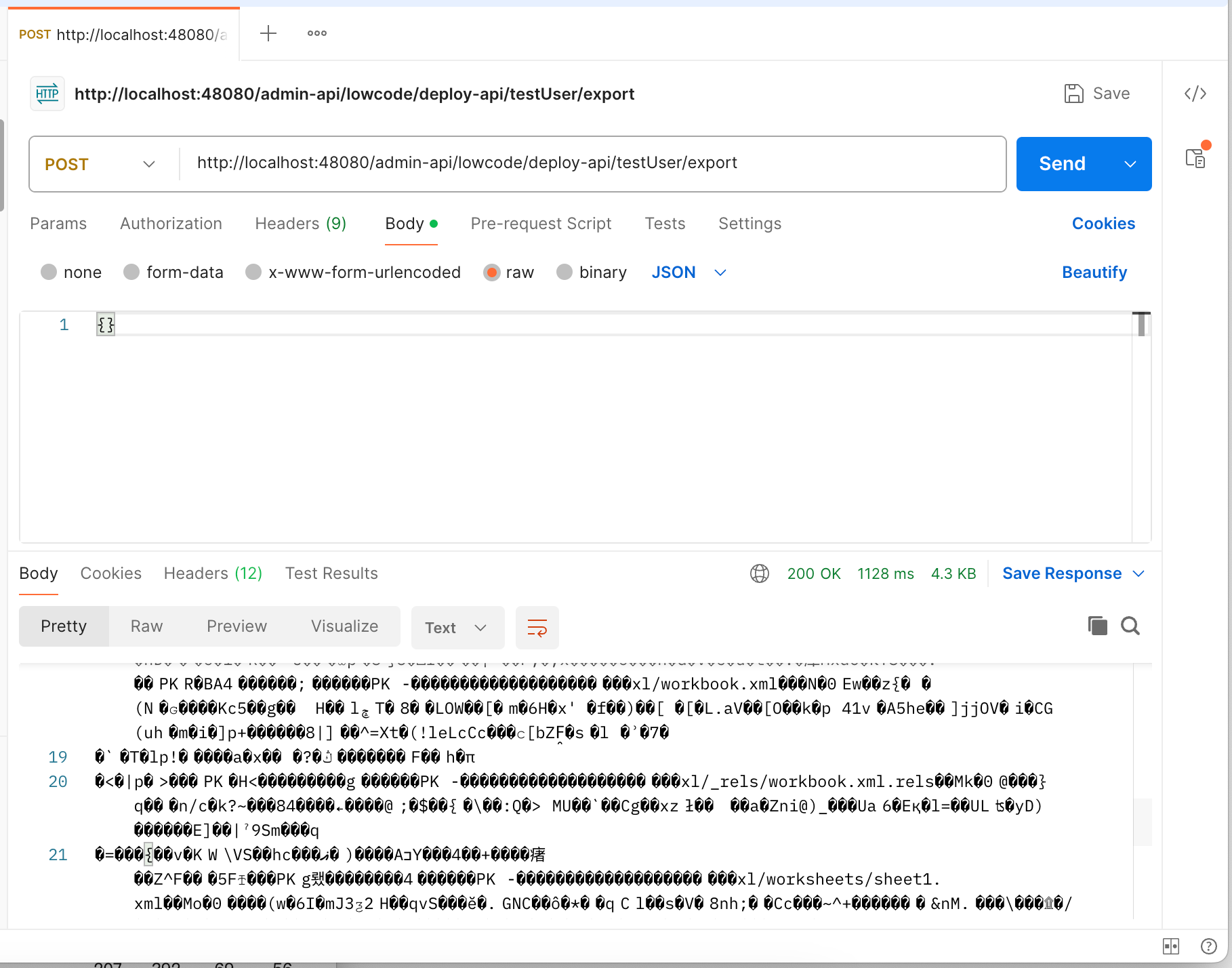Toggle line wrap in response viewer
This screenshot has width=1232, height=968.
537,628
